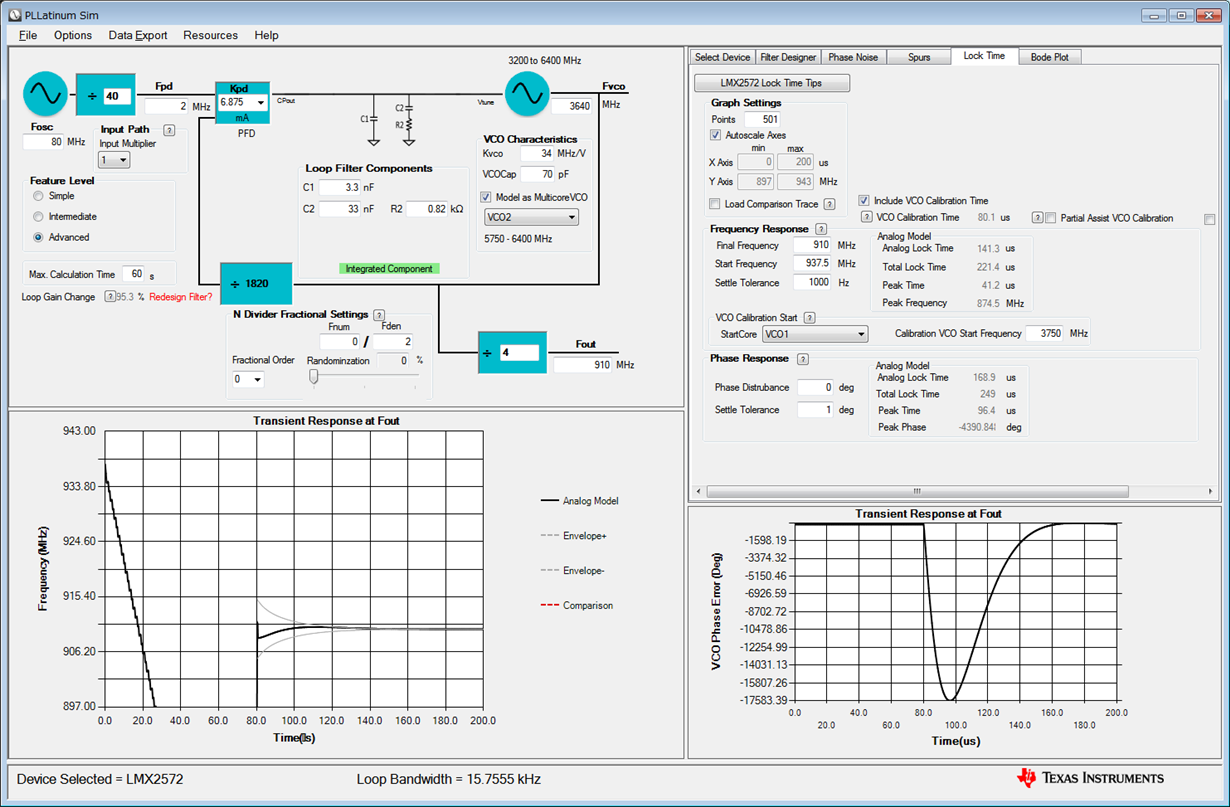Open the Partial Assist VCO Calibration help icon
This screenshot has height=807, width=1230.
[1037, 217]
